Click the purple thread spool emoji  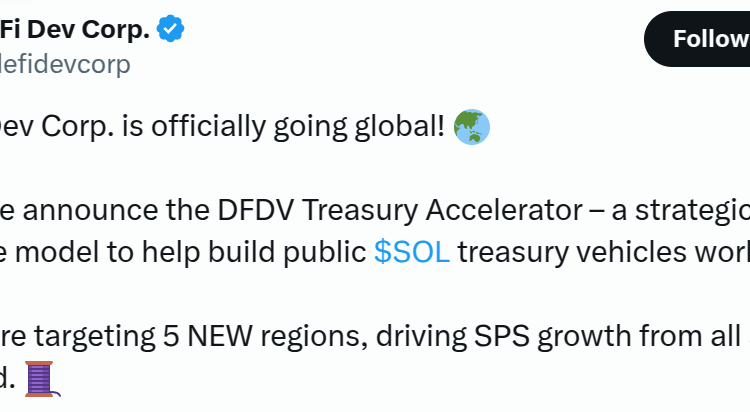pyautogui.click(x=41, y=380)
